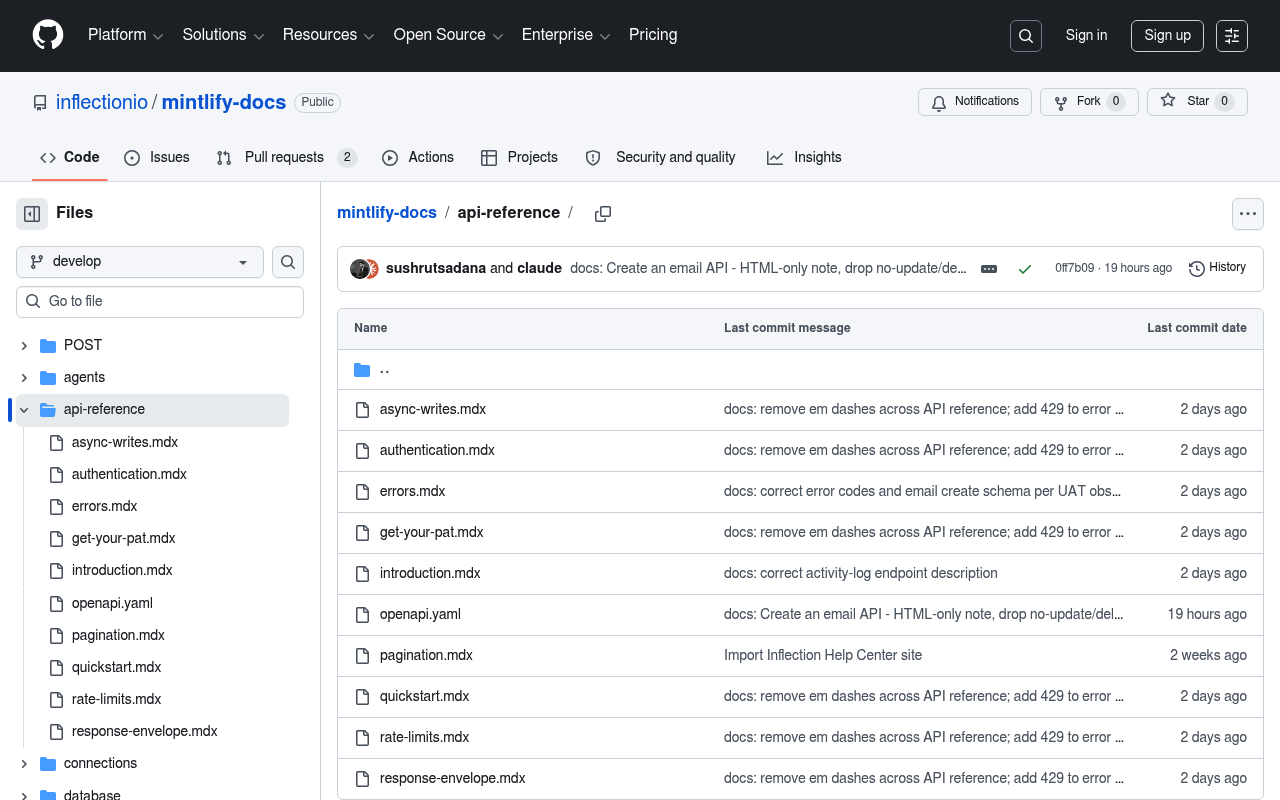Click the Sign up button
The height and width of the screenshot is (800, 1280).
coord(1167,36)
